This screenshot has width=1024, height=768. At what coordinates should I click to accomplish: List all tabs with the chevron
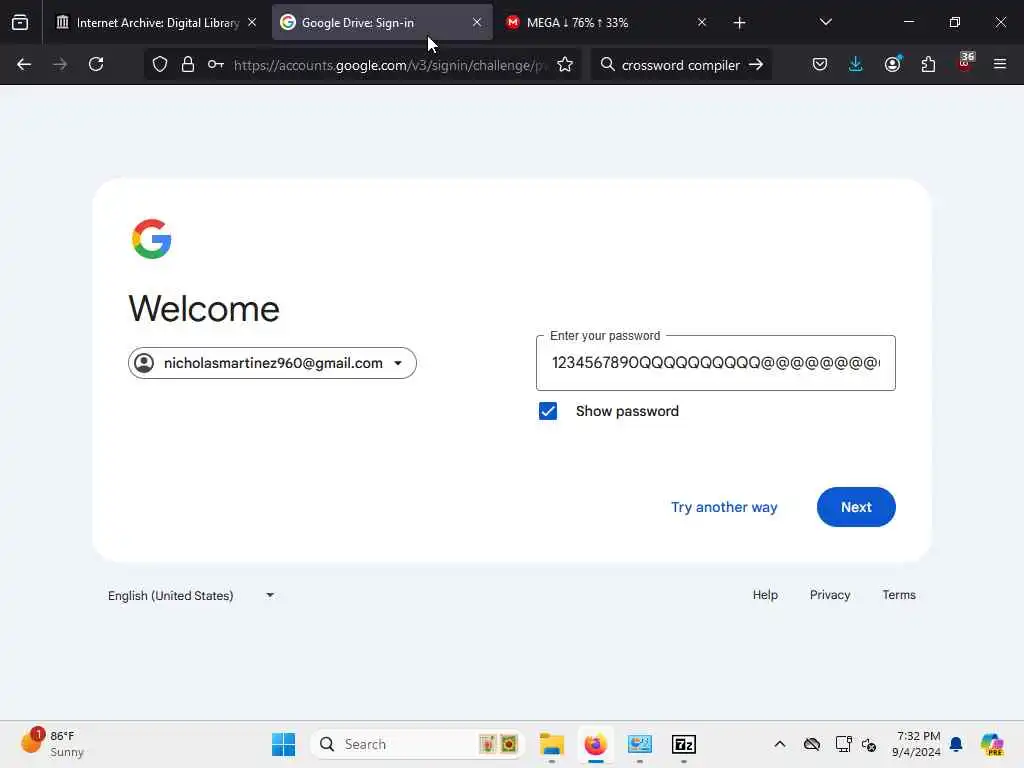point(825,22)
